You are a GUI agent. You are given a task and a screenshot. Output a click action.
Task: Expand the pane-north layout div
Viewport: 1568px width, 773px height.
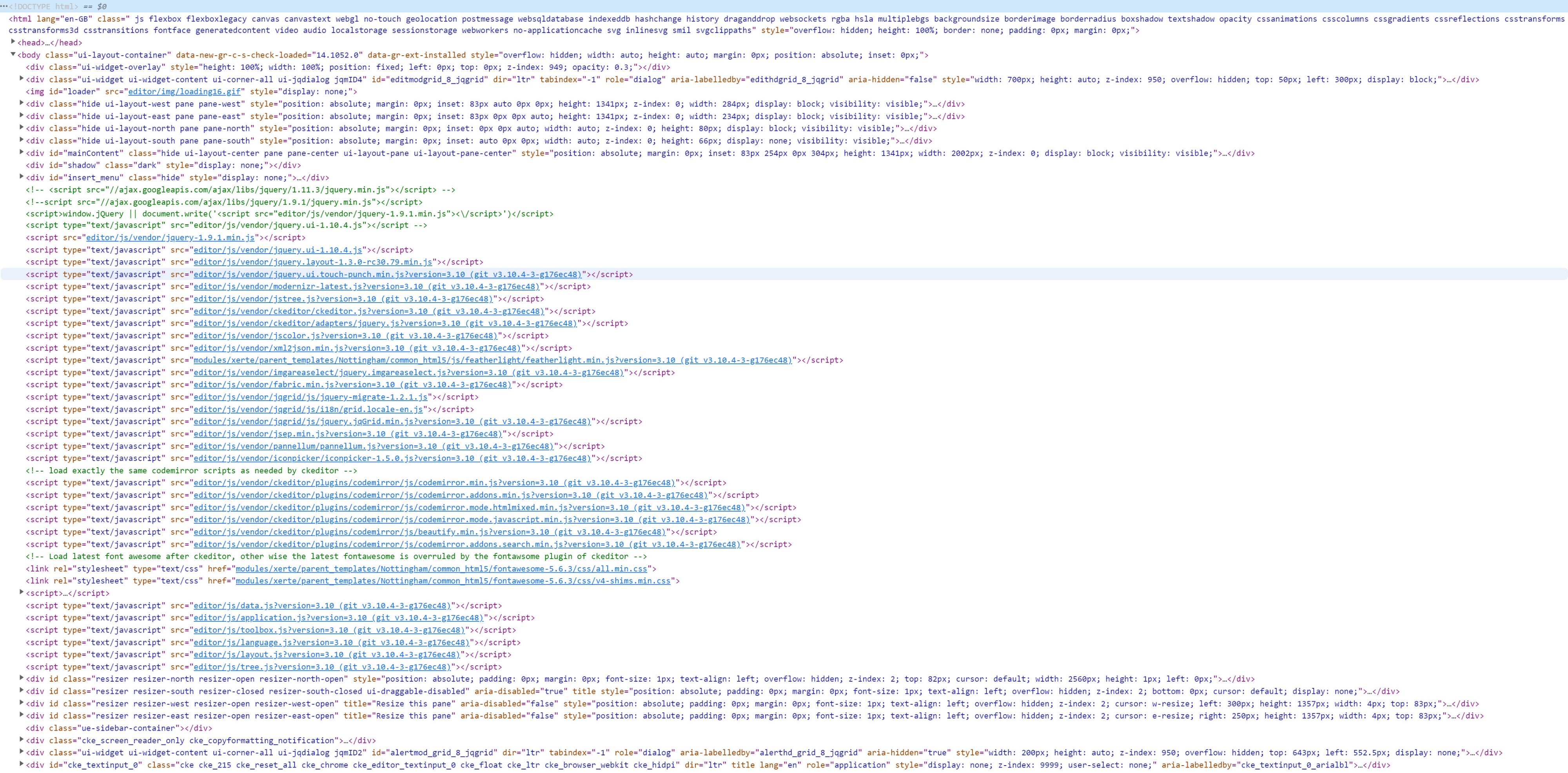(22, 127)
